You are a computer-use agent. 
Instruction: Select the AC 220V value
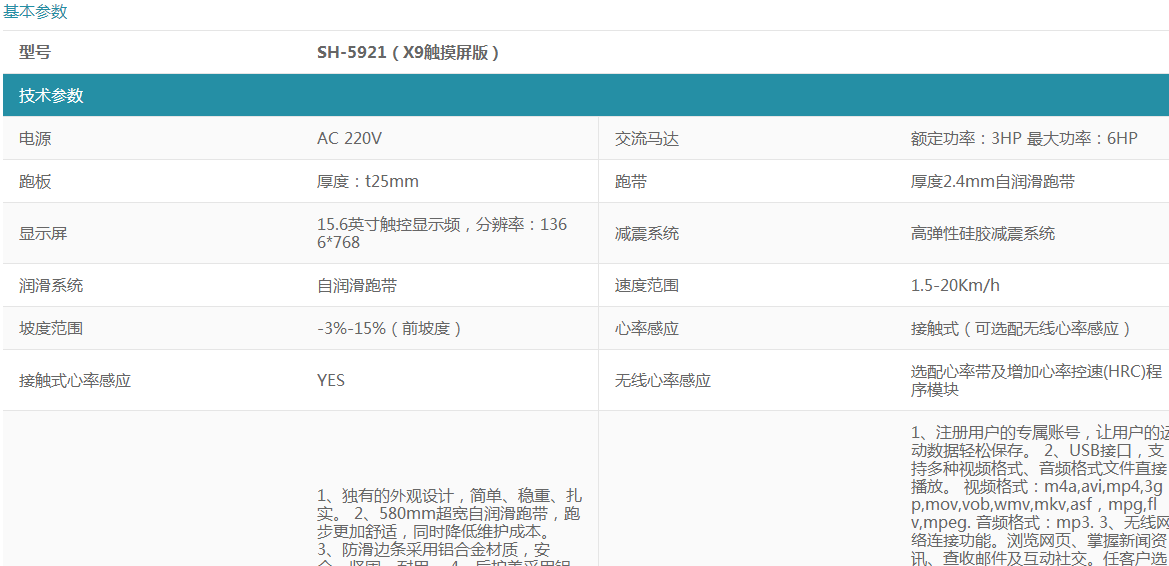click(349, 139)
